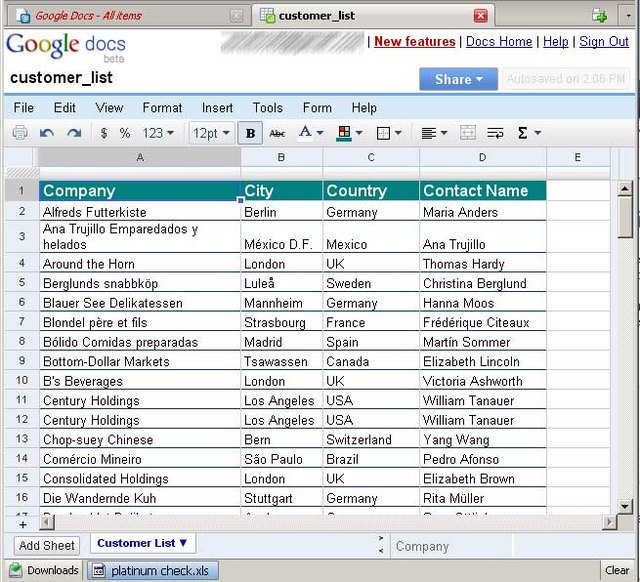The width and height of the screenshot is (640, 582).
Task: Click the Redo arrow icon
Action: click(x=74, y=133)
